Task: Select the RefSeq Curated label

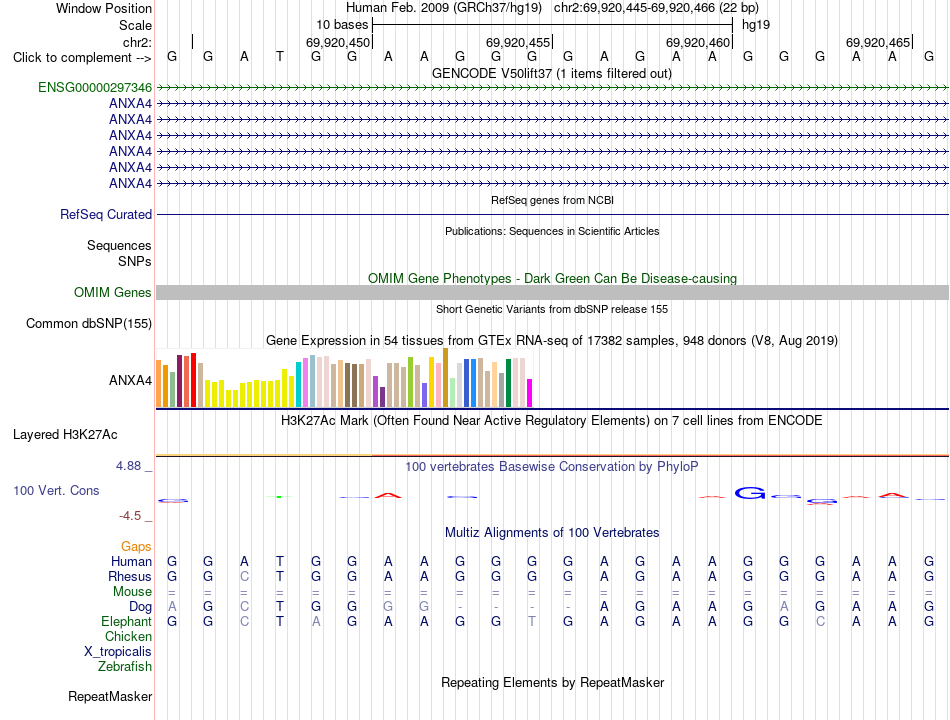Action: [x=106, y=215]
